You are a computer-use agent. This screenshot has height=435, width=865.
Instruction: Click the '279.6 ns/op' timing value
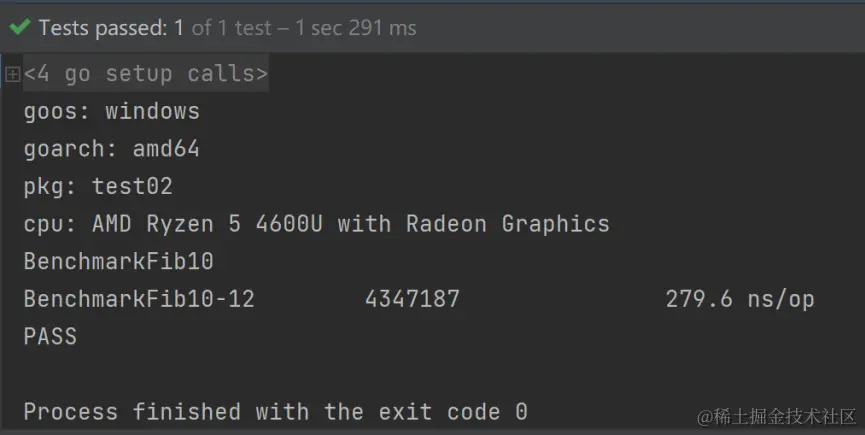(x=739, y=299)
